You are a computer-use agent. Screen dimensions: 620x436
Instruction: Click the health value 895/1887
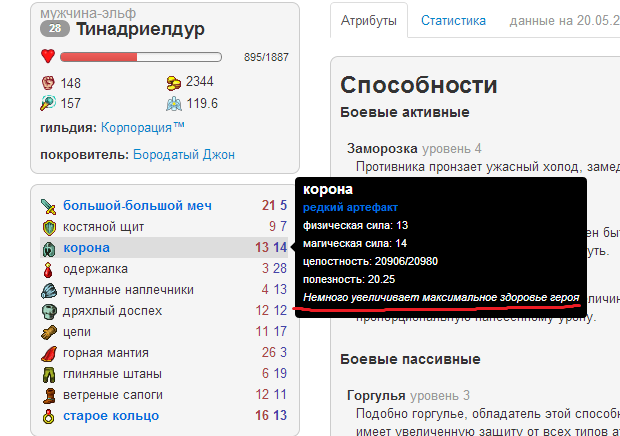click(266, 57)
